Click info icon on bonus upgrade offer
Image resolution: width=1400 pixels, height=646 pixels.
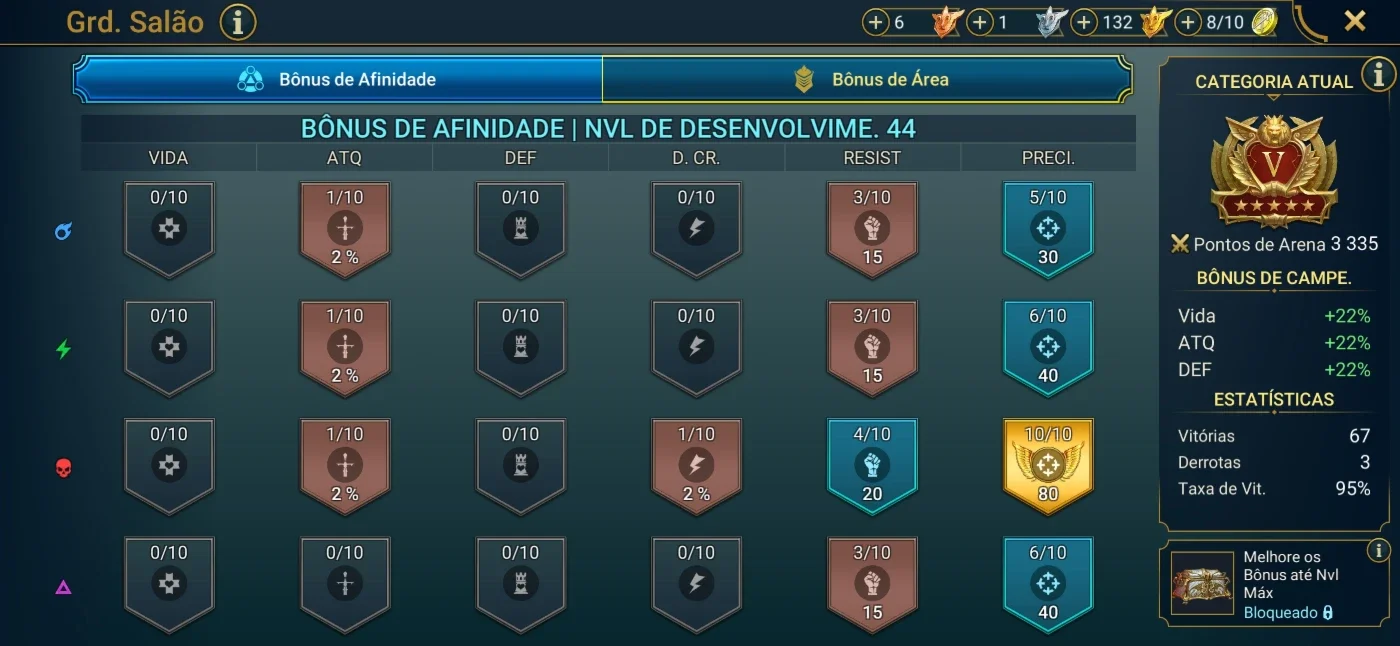[x=1378, y=550]
